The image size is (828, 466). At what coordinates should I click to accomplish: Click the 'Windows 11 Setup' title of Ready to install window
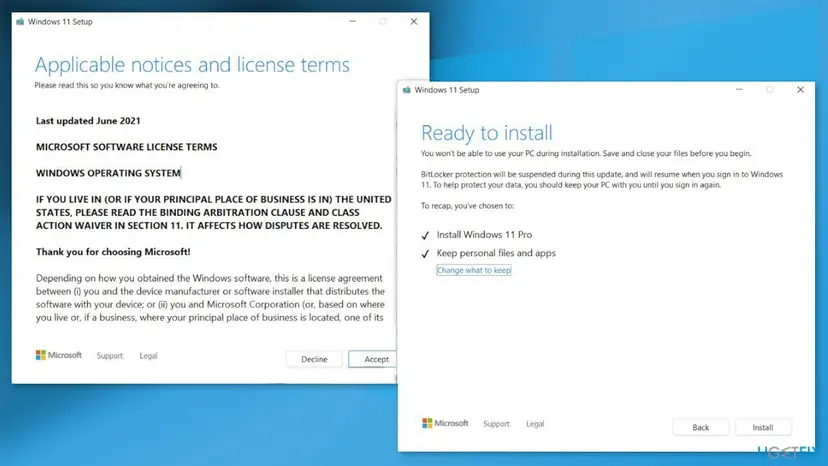[x=447, y=90]
